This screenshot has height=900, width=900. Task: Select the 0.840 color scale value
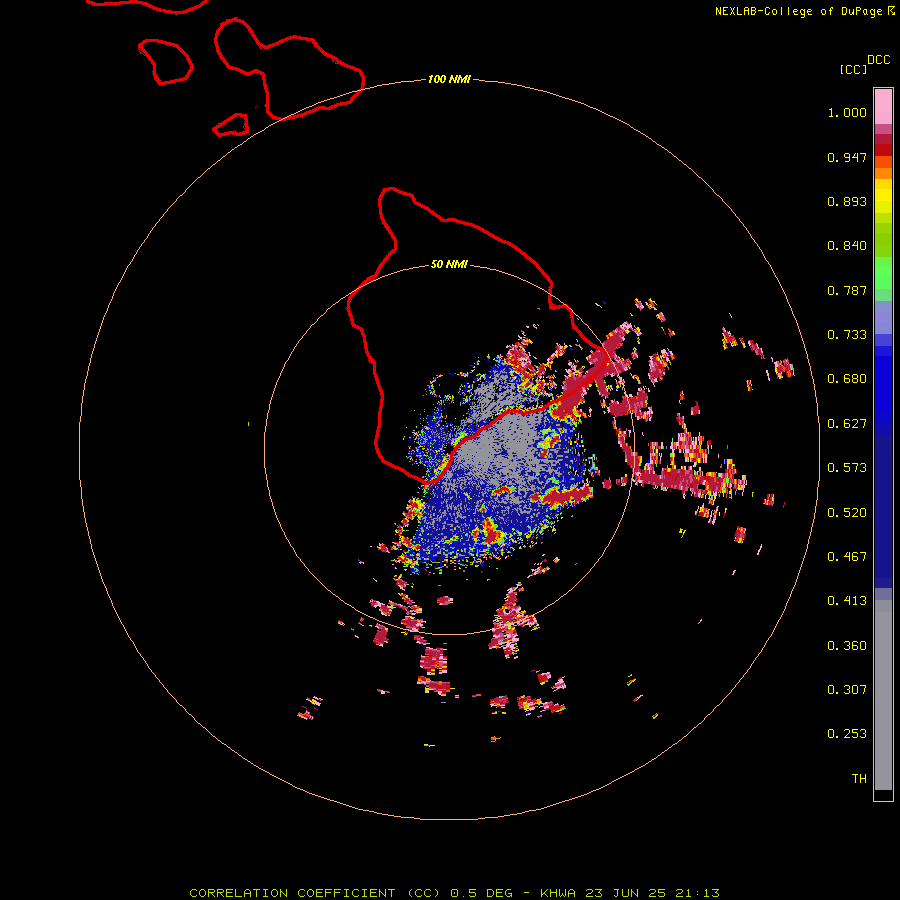click(847, 246)
